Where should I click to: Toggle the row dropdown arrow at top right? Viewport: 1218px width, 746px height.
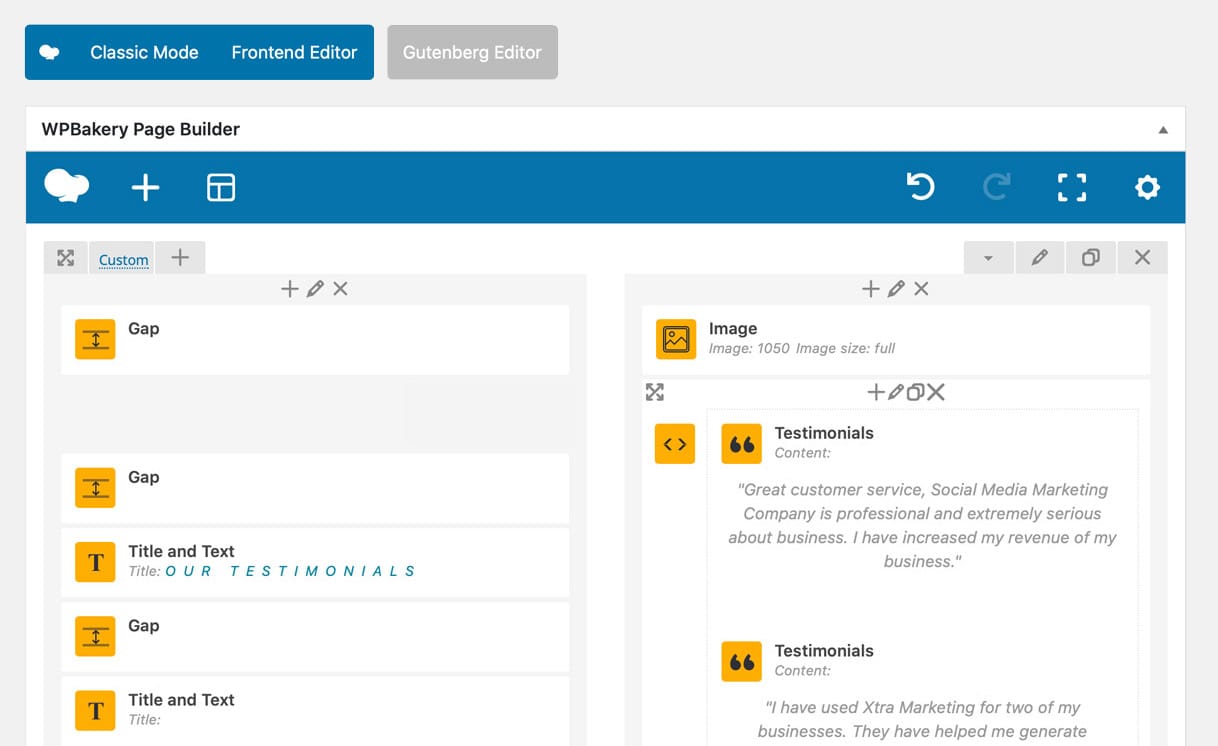click(988, 258)
